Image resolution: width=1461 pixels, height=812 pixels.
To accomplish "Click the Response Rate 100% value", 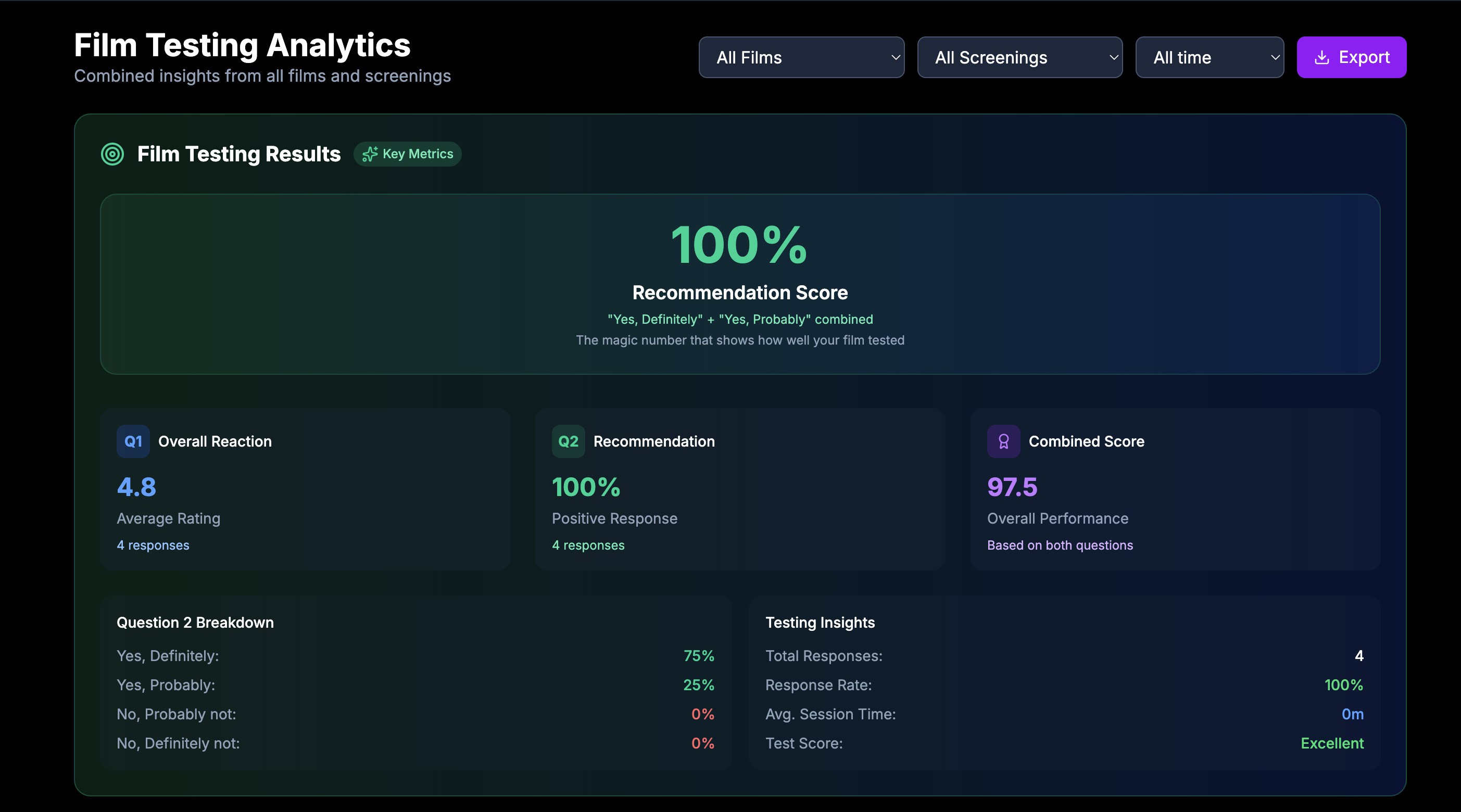I will point(1344,685).
